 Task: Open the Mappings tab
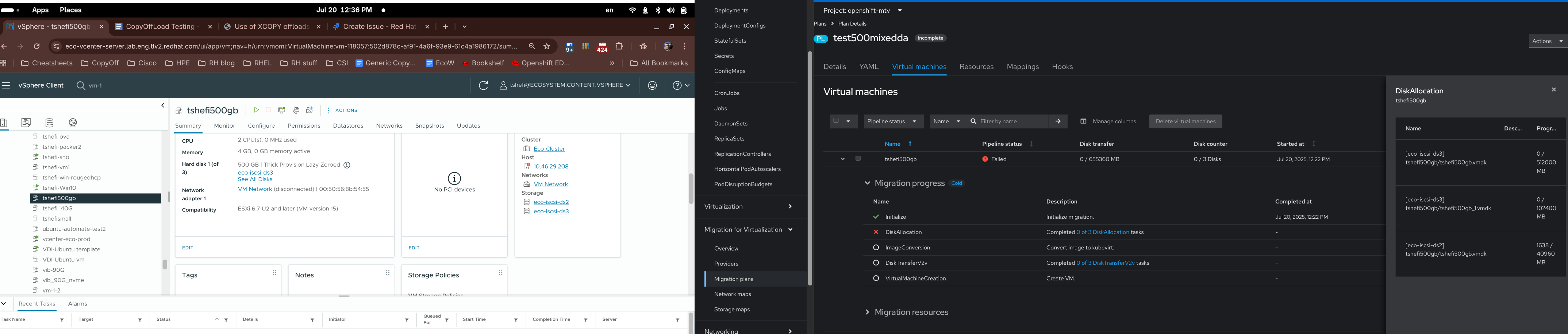click(1023, 67)
